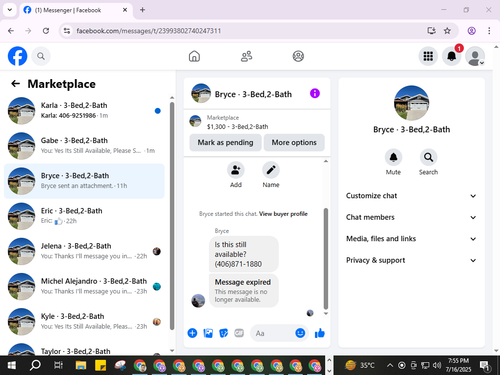Viewport: 500px width, 375px height.
Task: Select Bryce 3-Bed,2-Bath conversation
Action: 84,181
